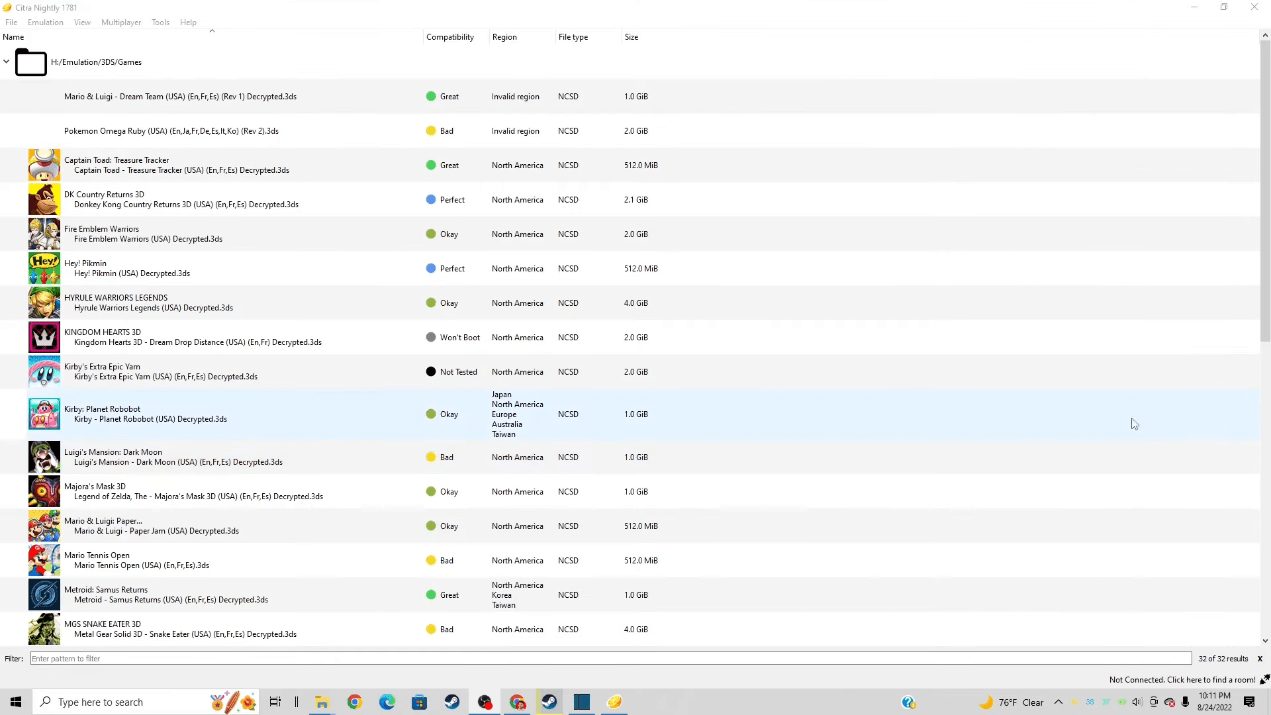Select the Luigi's Mansion: Dark Moon game icon

click(x=44, y=457)
